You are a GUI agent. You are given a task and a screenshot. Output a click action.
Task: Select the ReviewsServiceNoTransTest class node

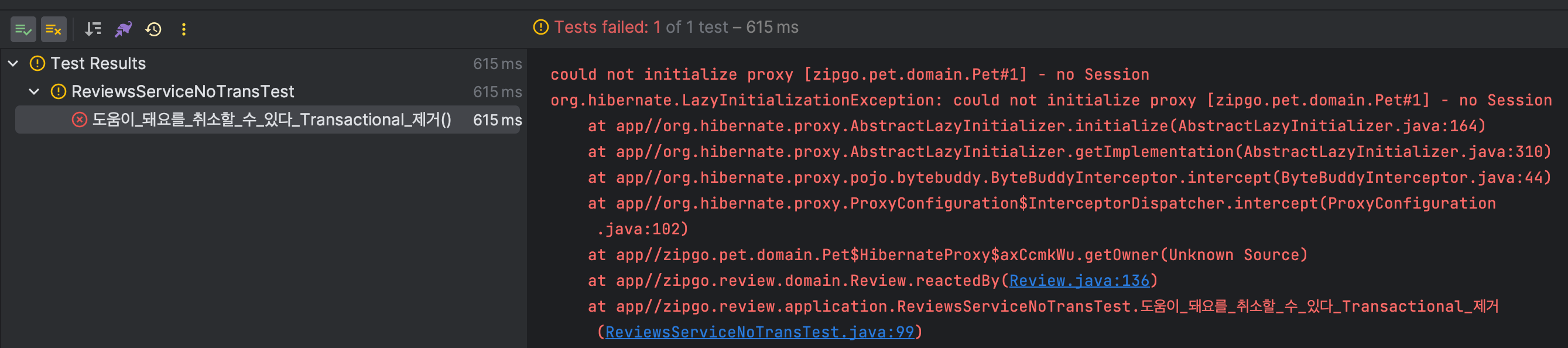click(183, 91)
